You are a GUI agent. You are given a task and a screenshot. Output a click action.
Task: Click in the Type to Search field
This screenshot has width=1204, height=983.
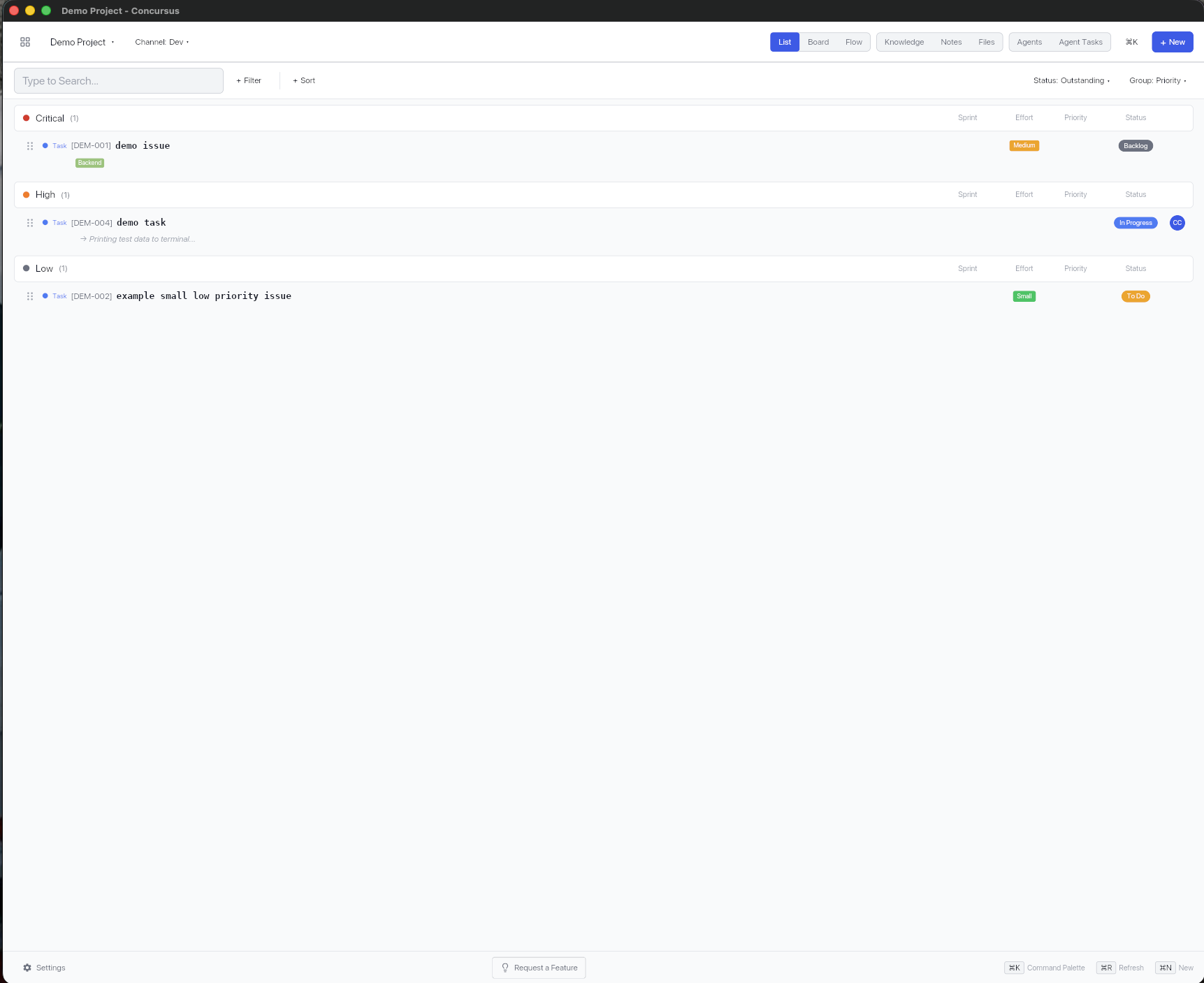(x=118, y=80)
